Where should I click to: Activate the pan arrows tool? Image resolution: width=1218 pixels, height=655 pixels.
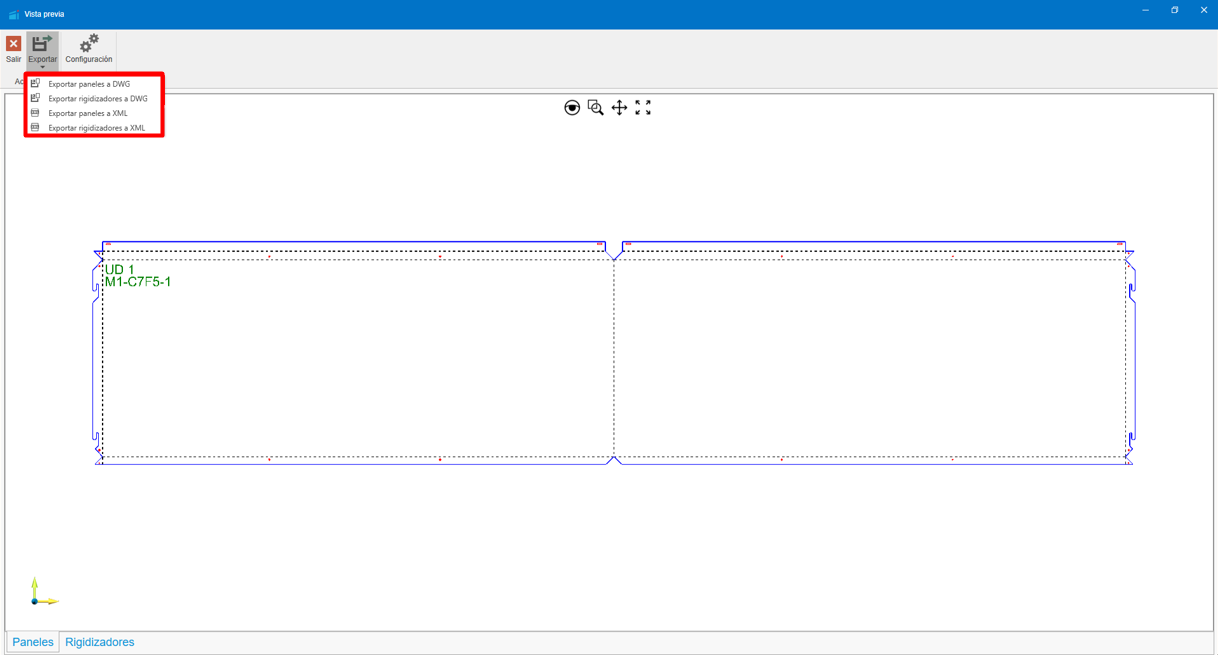point(619,108)
